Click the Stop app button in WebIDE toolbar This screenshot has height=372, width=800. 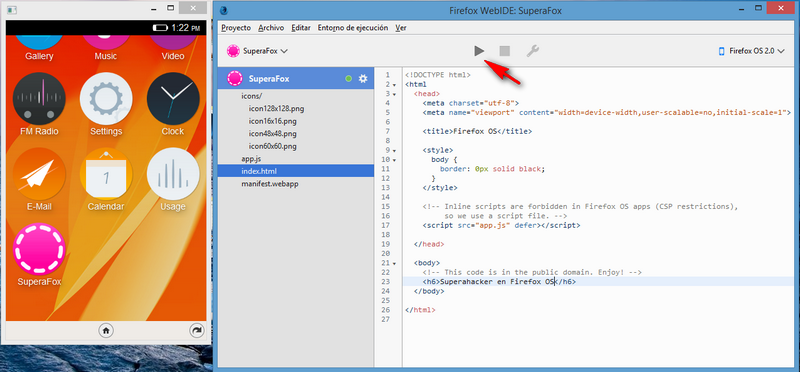click(505, 51)
